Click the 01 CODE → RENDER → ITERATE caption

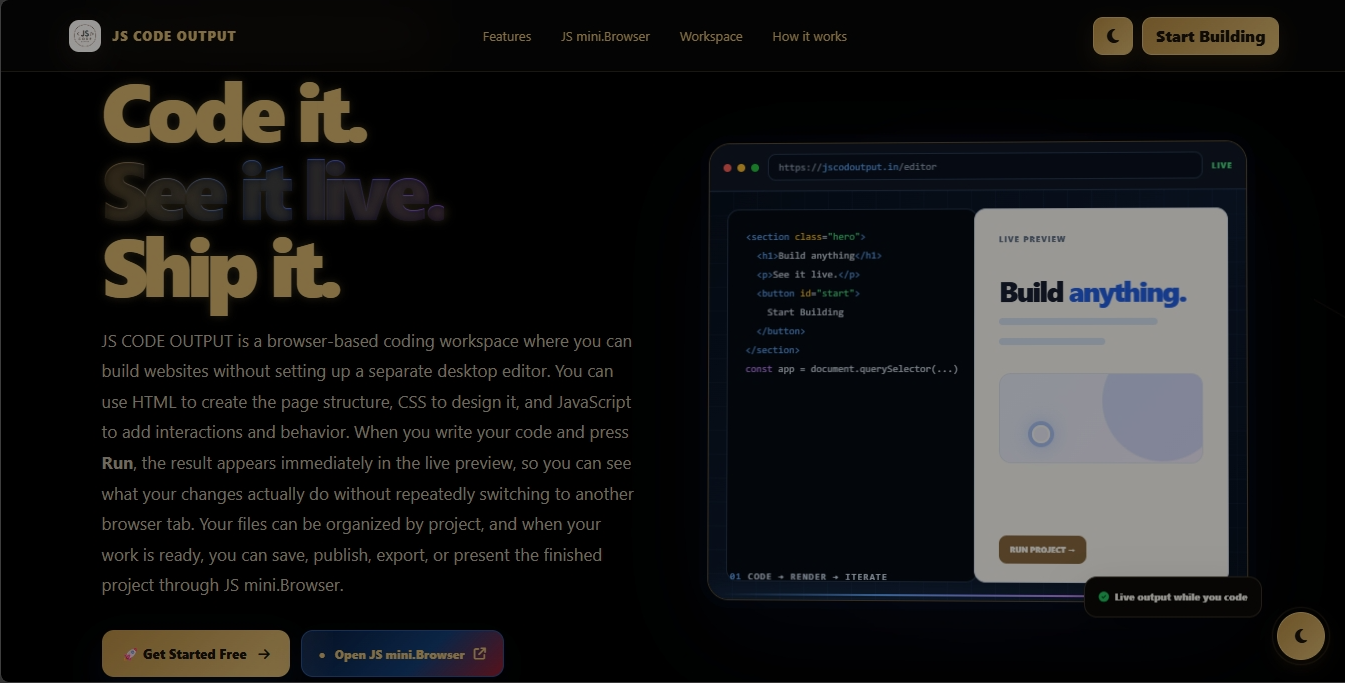coord(808,576)
